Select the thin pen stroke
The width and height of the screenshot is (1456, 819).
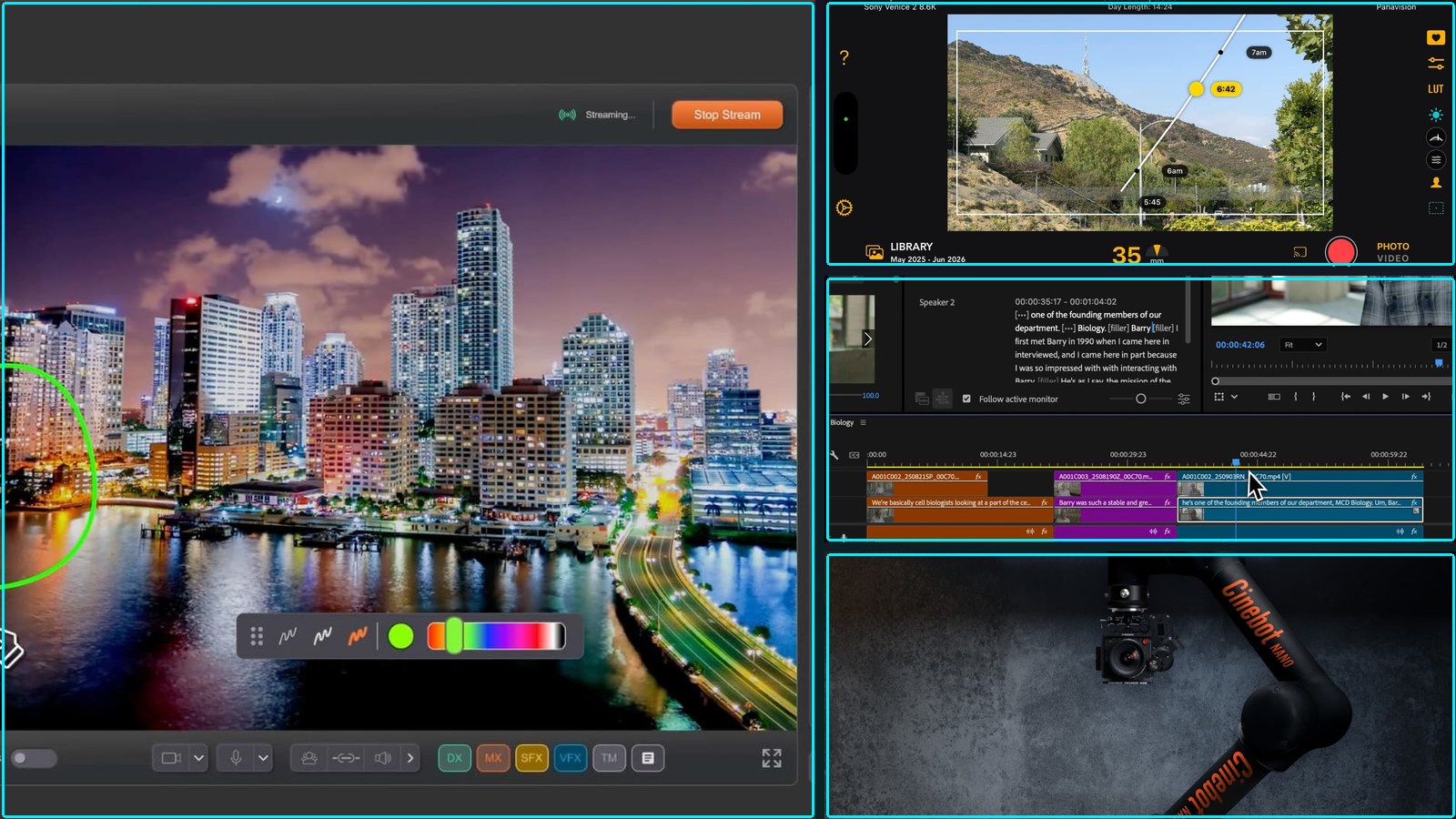(x=288, y=636)
